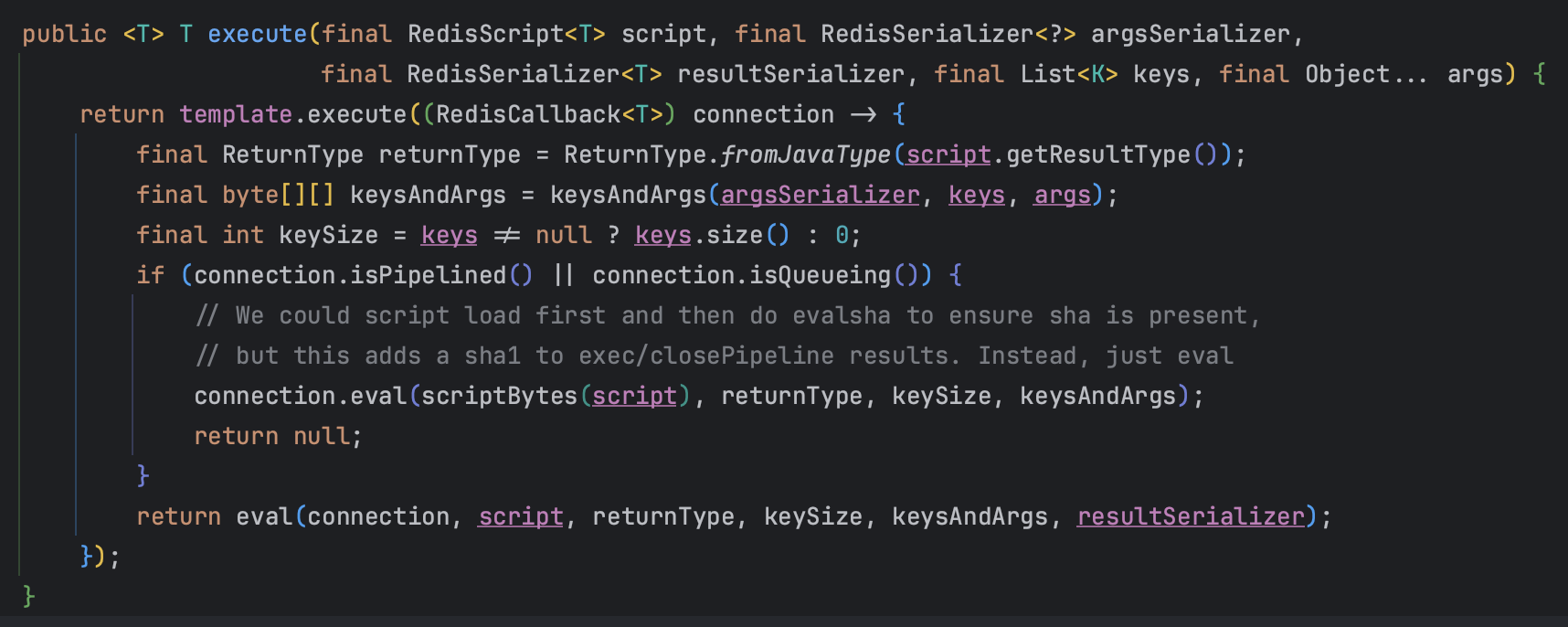1568x627 pixels.
Task: Click 'template' in the return statement
Action: tap(236, 114)
